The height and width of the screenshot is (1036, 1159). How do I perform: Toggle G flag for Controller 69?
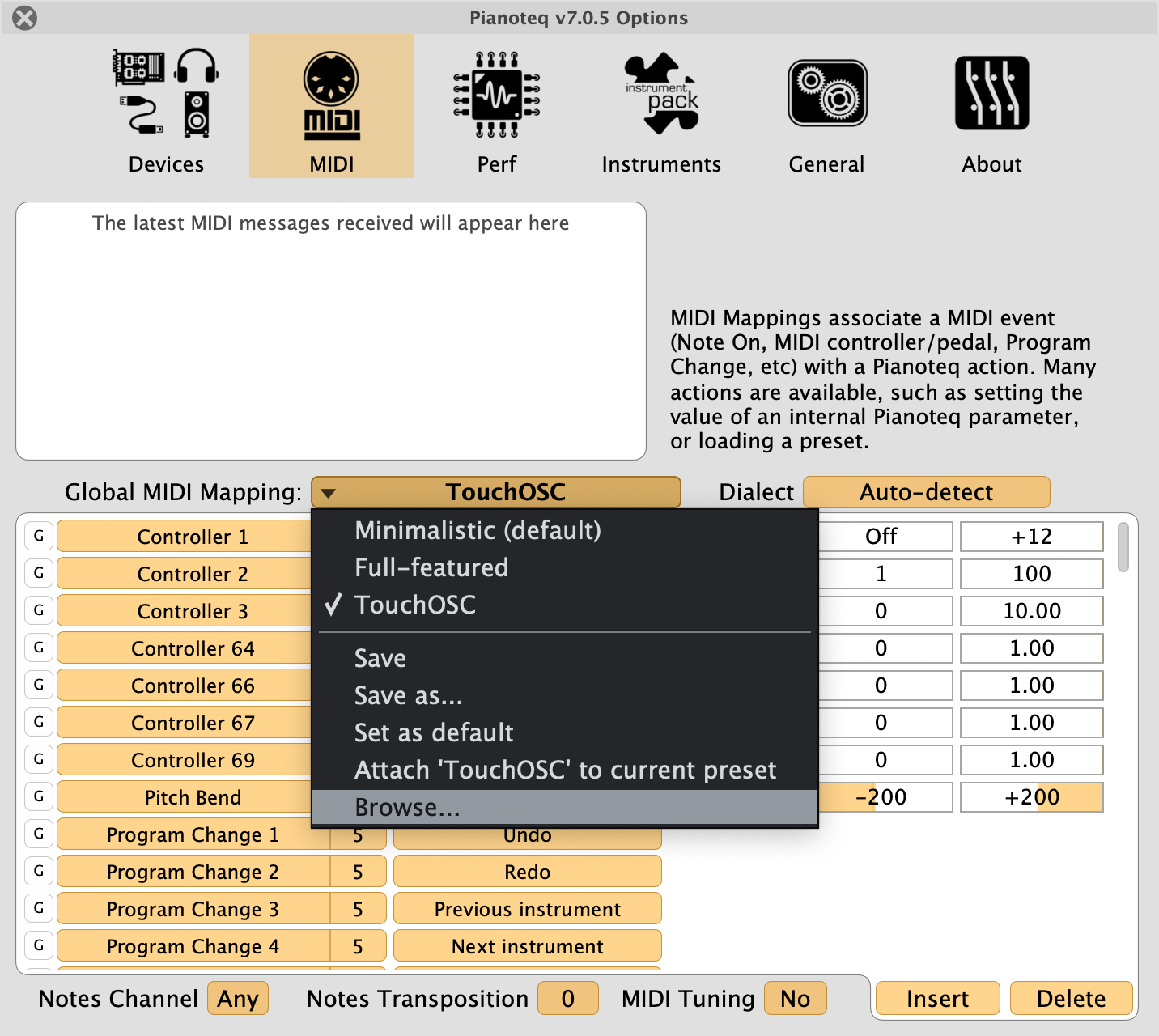coord(39,759)
